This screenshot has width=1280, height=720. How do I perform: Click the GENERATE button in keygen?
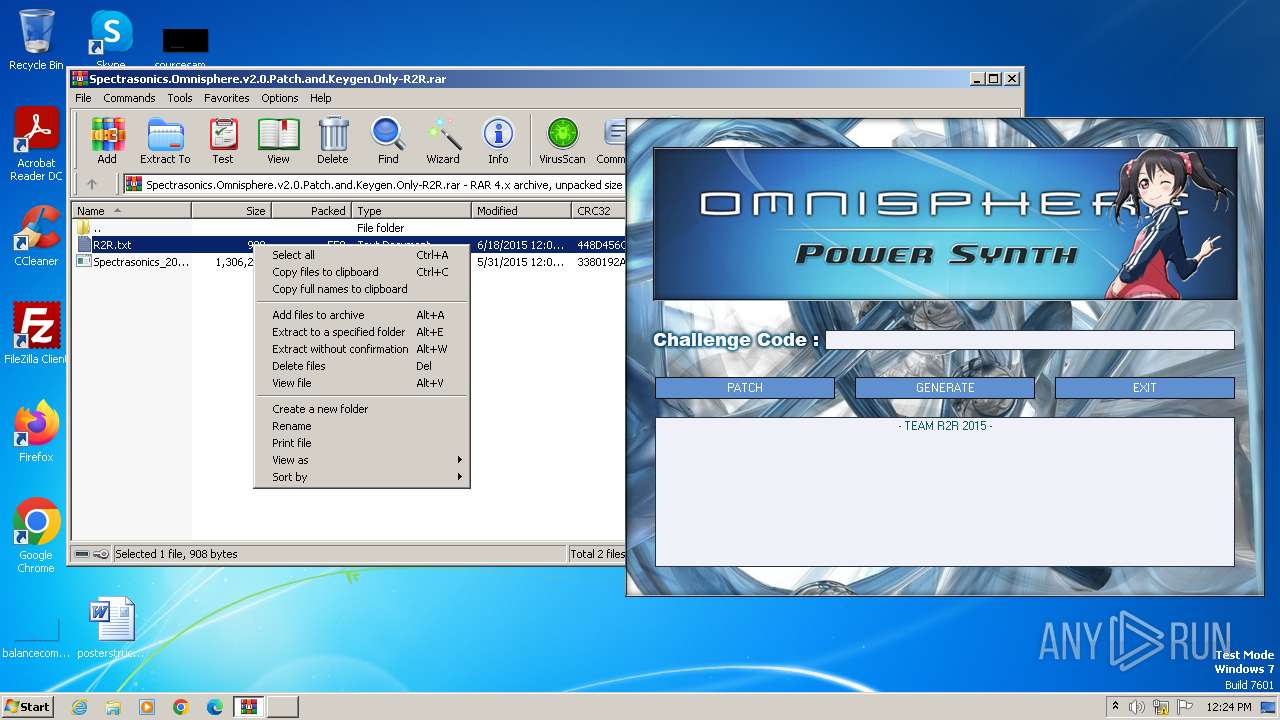coord(945,388)
